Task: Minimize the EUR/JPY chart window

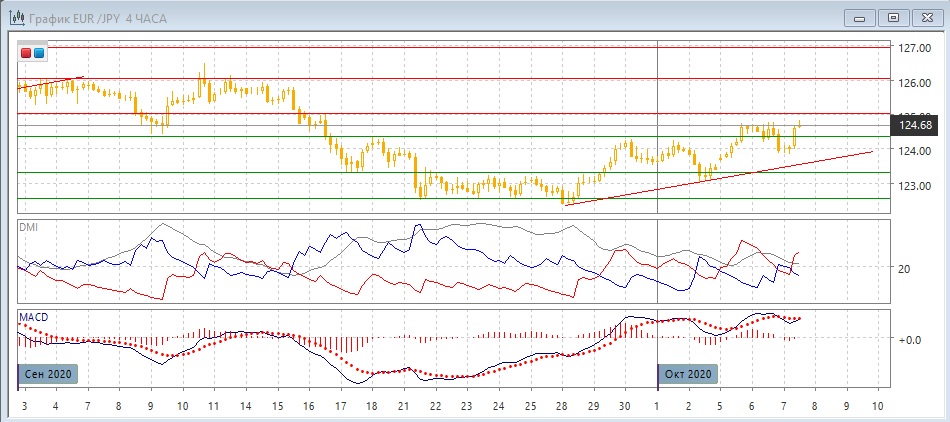Action: (860, 18)
